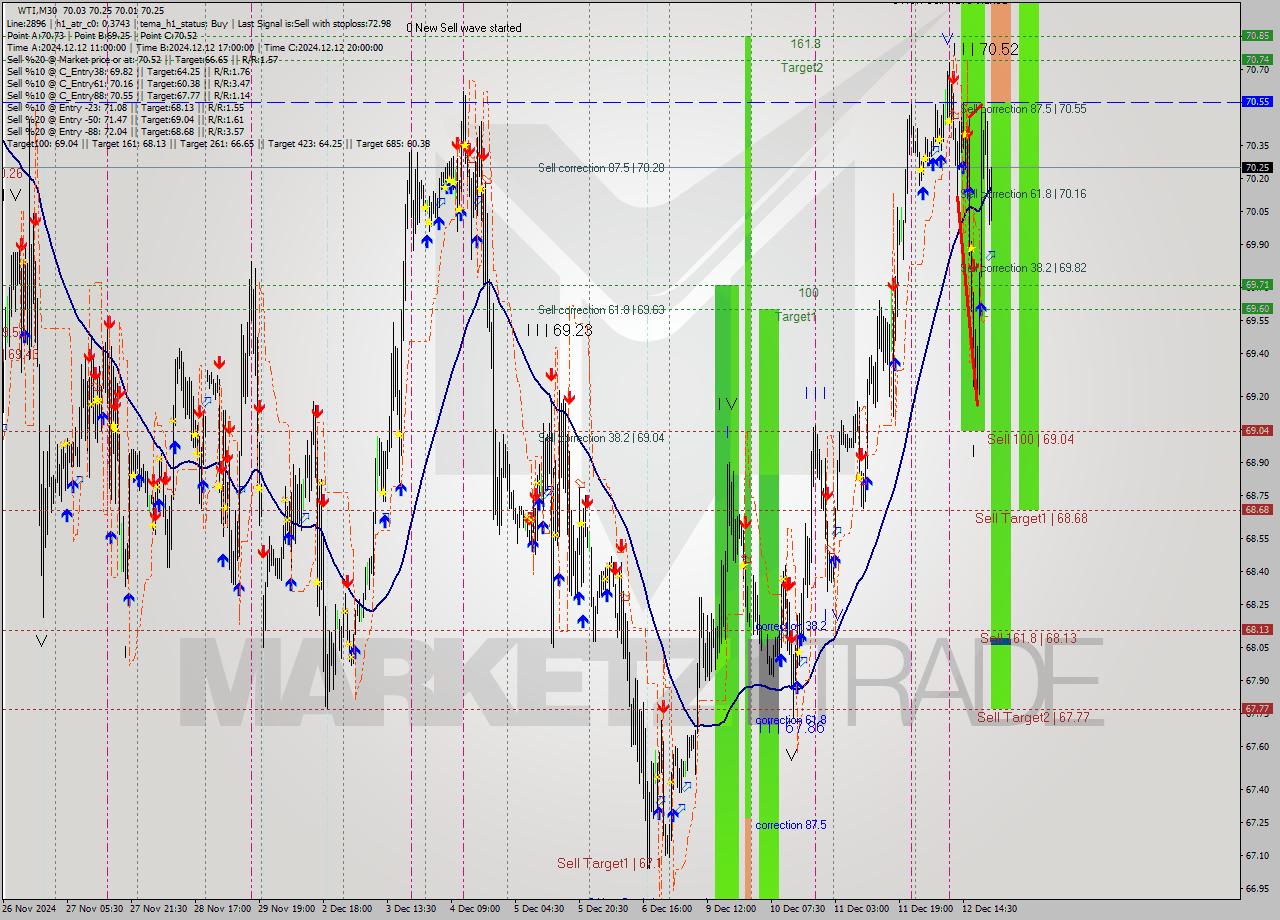Select the '9 Dec 12:00' time label
This screenshot has height=920, width=1280.
[x=730, y=909]
